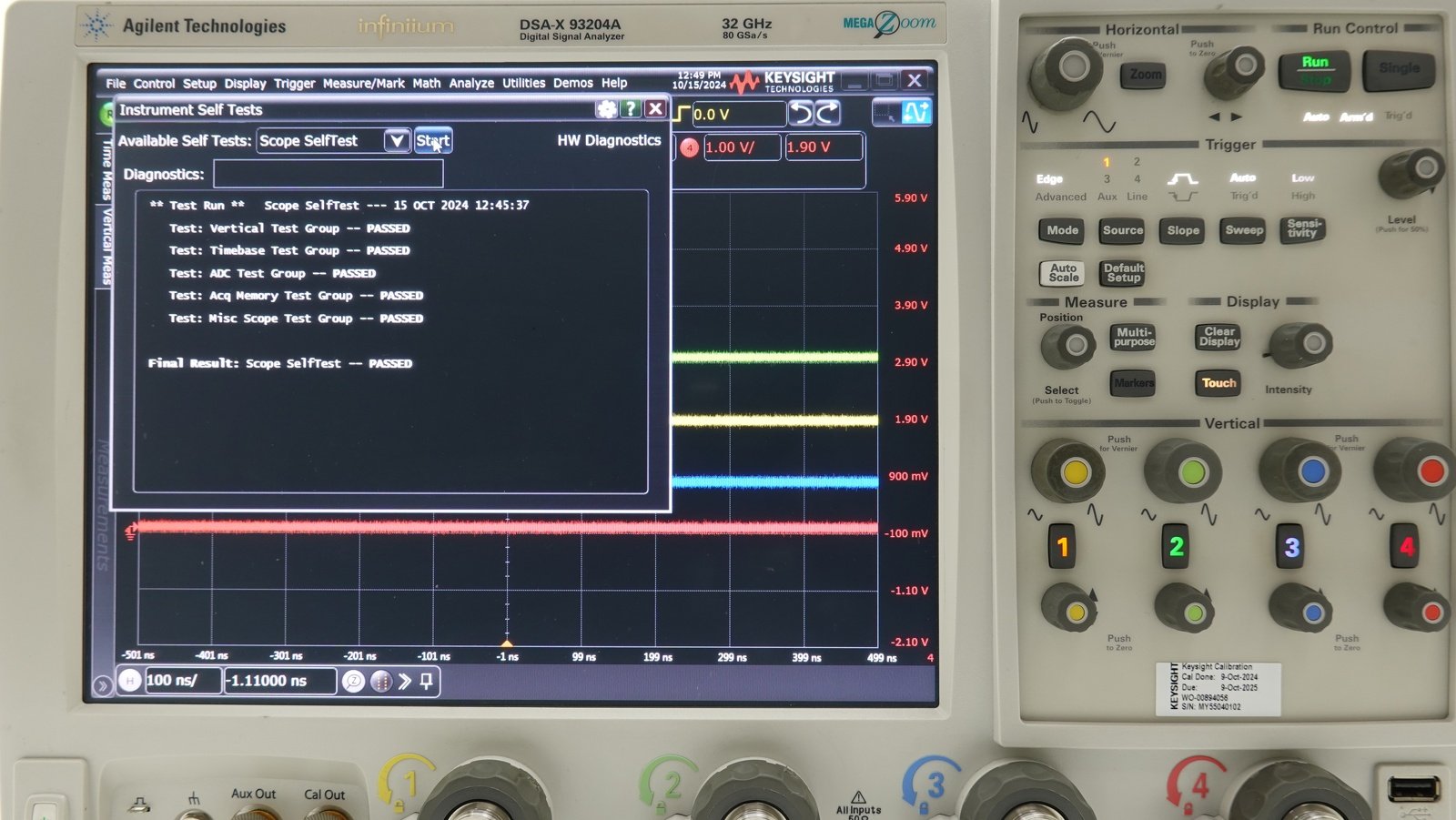Click the round grid icon beside the zoom icon
Viewport: 1456px width, 820px height.
pyautogui.click(x=381, y=681)
